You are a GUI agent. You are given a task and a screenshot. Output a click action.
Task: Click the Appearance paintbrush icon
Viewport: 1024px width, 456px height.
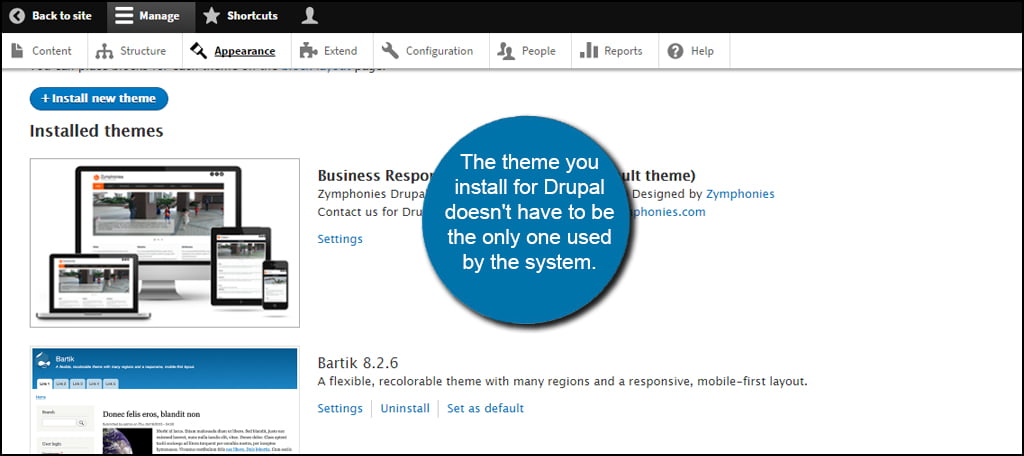pos(199,51)
